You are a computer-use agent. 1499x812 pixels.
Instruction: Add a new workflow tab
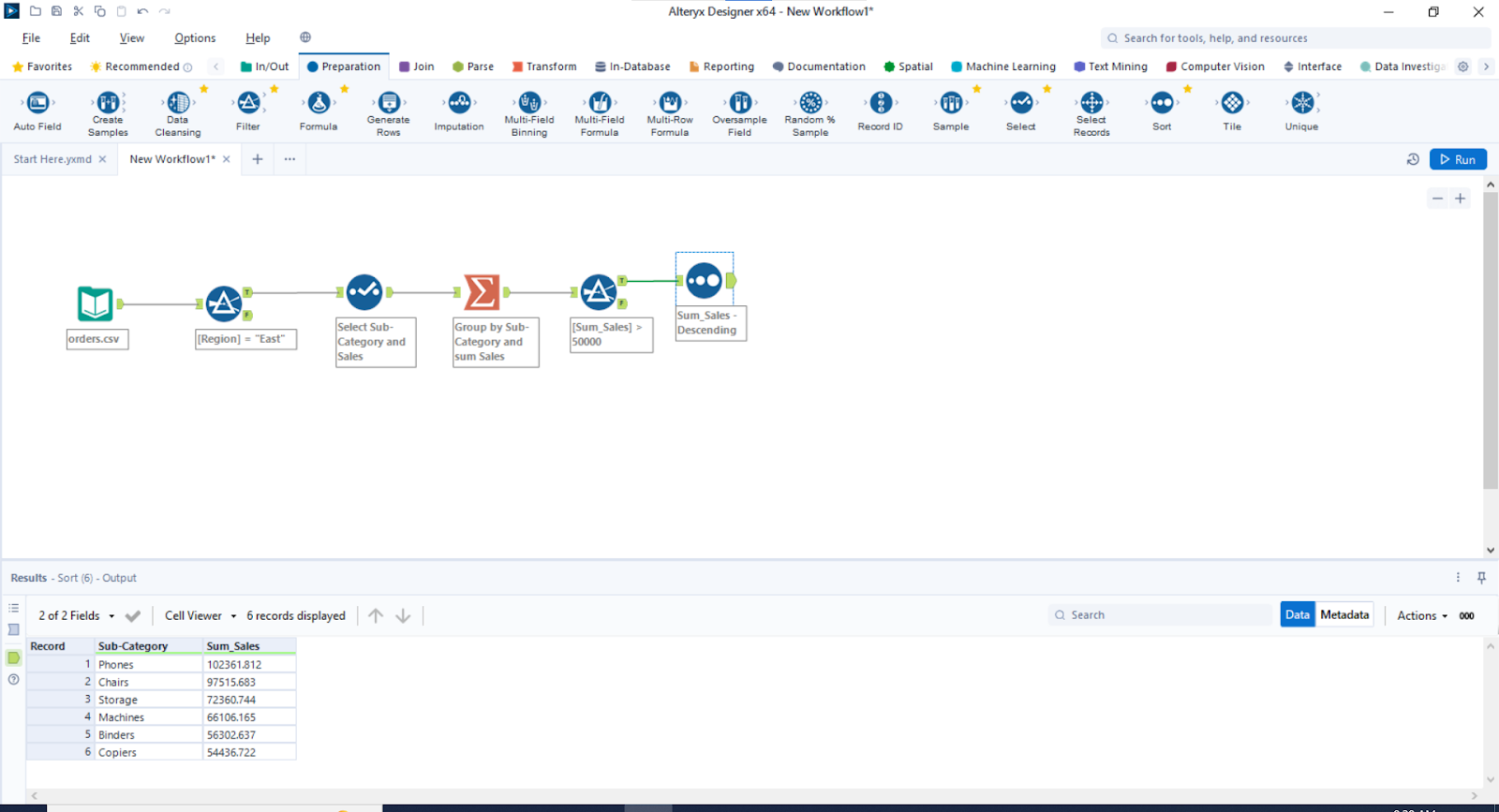coord(258,159)
